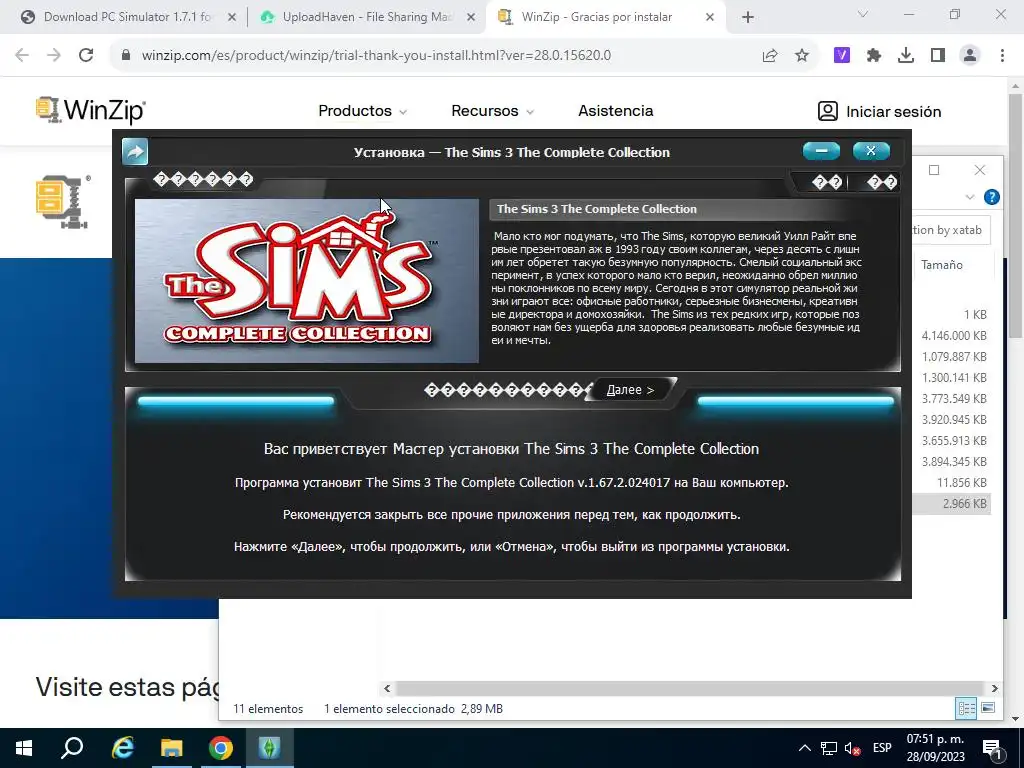Switch to the Download PC Simulator tab
Viewport: 1024px width, 768px height.
coord(127,17)
